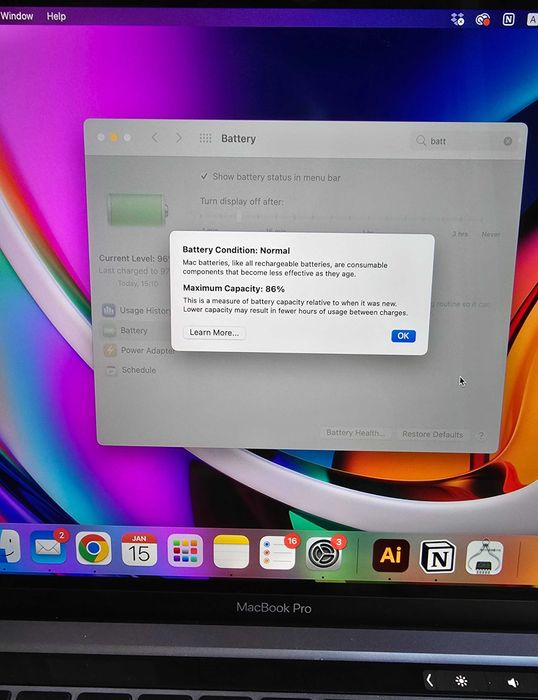Viewport: 538px width, 700px height.
Task: Go forward with the right arrow
Action: [179, 138]
